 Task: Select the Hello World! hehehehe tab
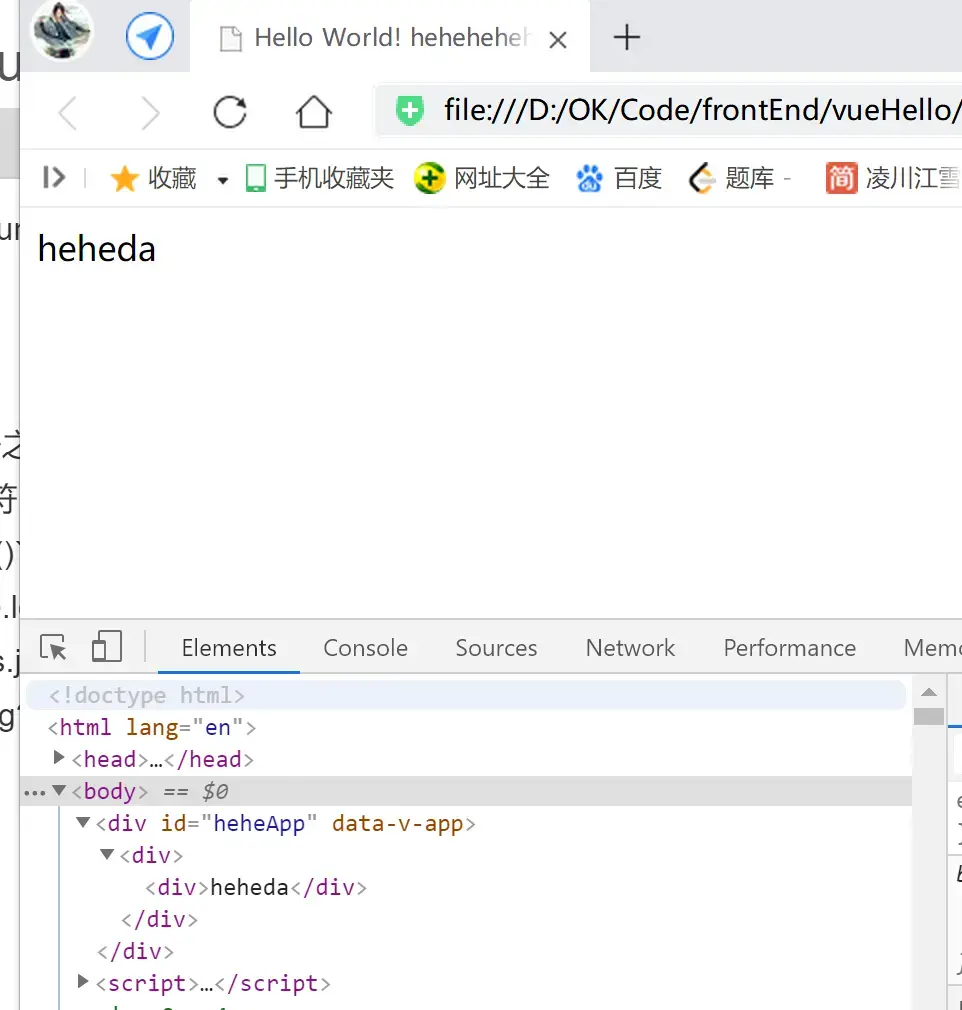tap(390, 37)
